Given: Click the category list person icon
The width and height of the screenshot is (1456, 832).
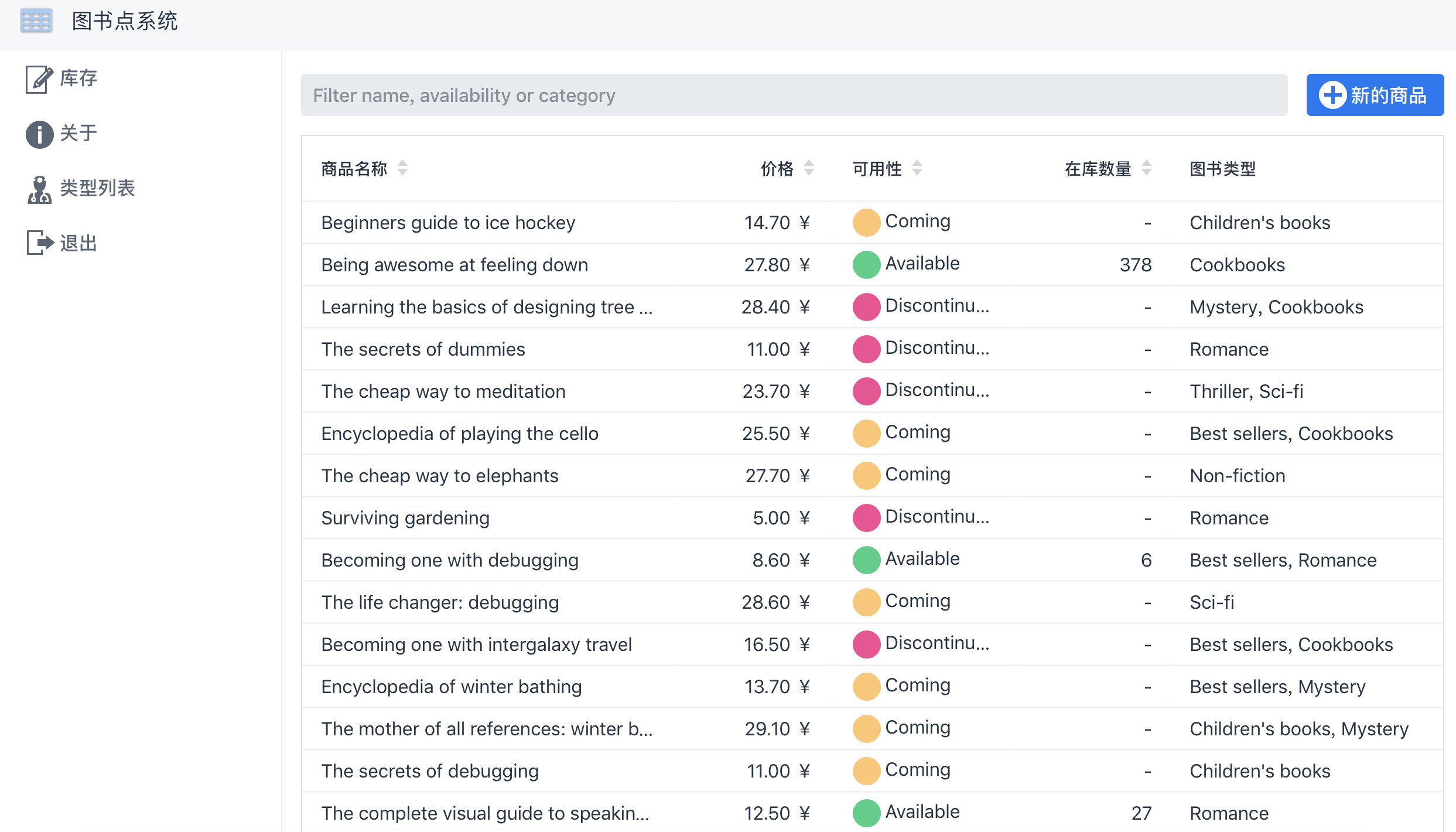Looking at the screenshot, I should [x=39, y=189].
